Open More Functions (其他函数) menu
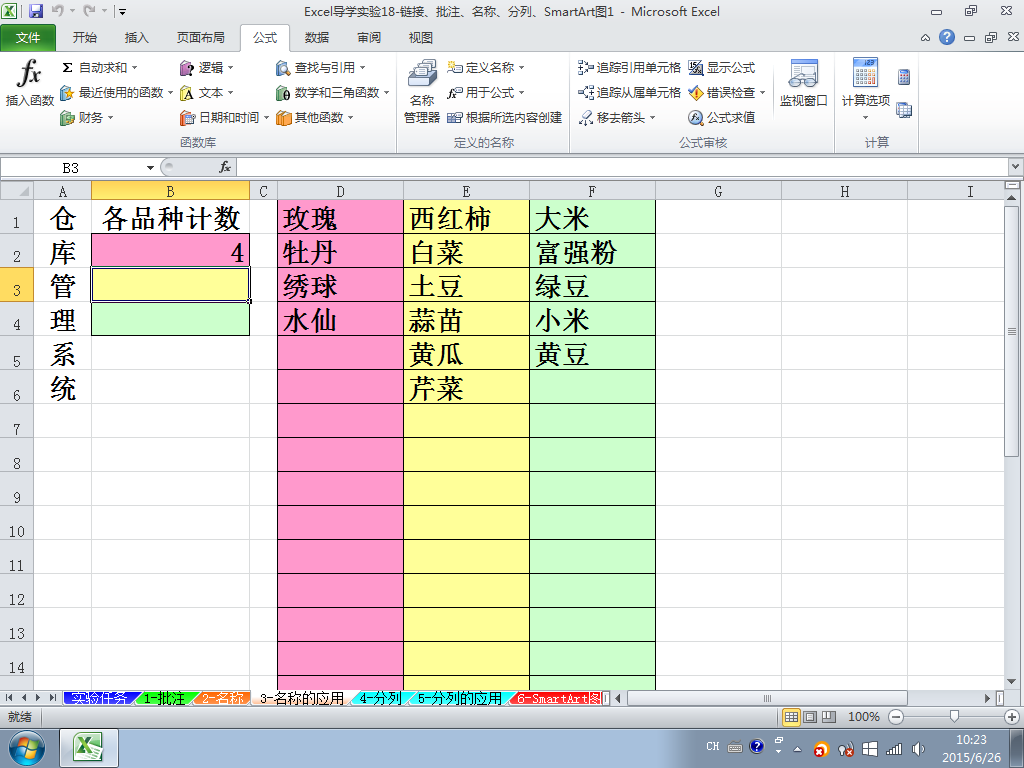This screenshot has height=768, width=1024. [315, 118]
